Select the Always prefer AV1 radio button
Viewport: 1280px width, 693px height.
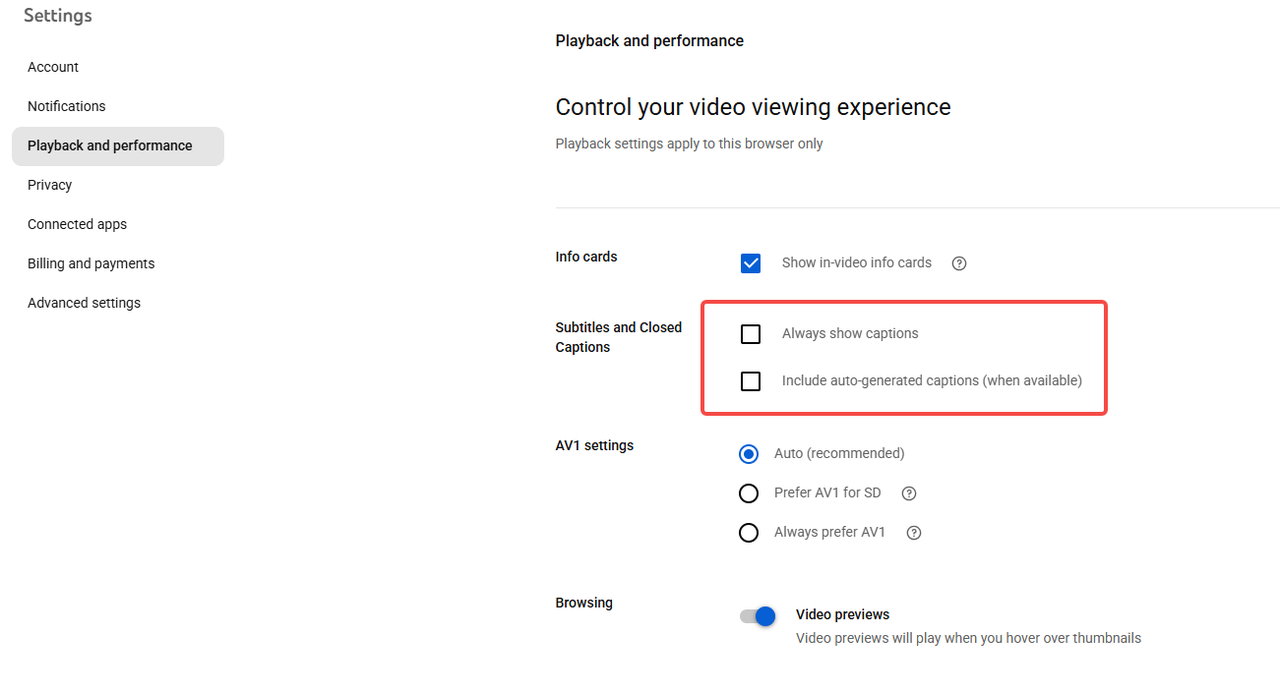pos(748,533)
